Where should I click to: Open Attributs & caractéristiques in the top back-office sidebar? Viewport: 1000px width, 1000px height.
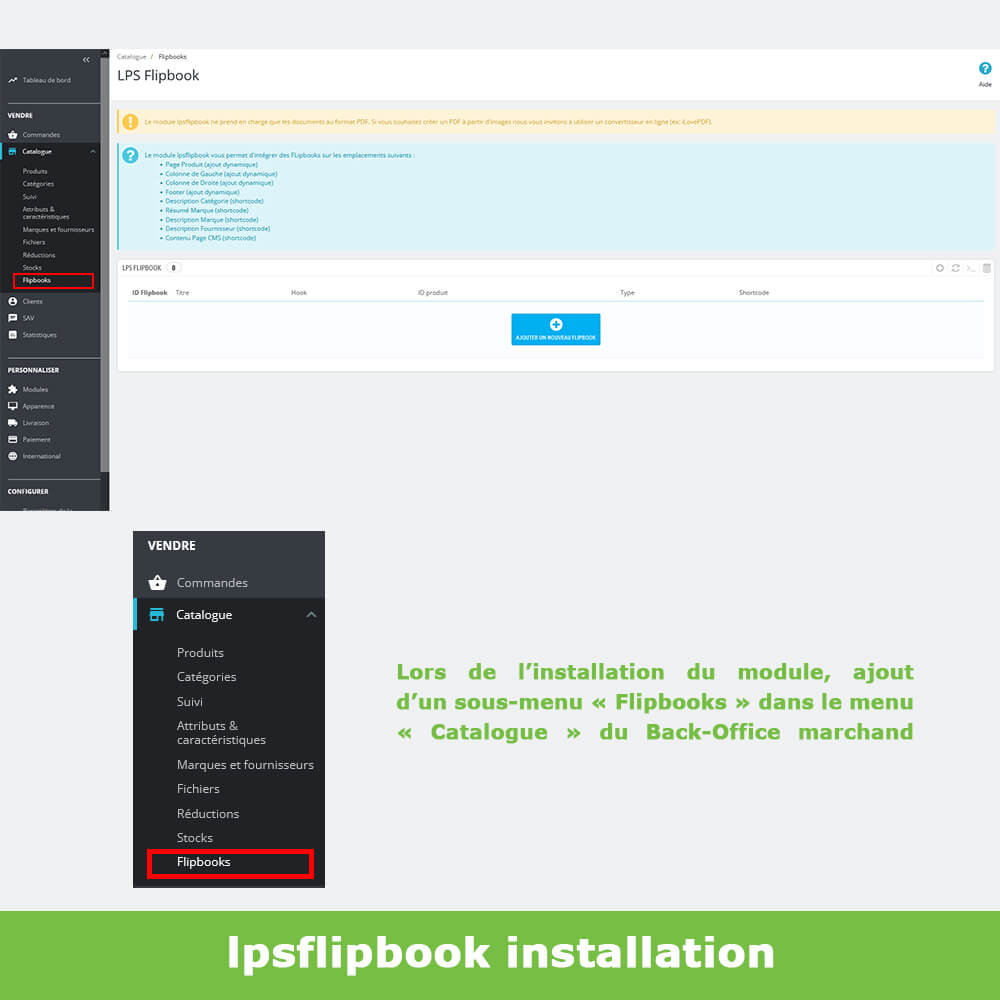(46, 213)
